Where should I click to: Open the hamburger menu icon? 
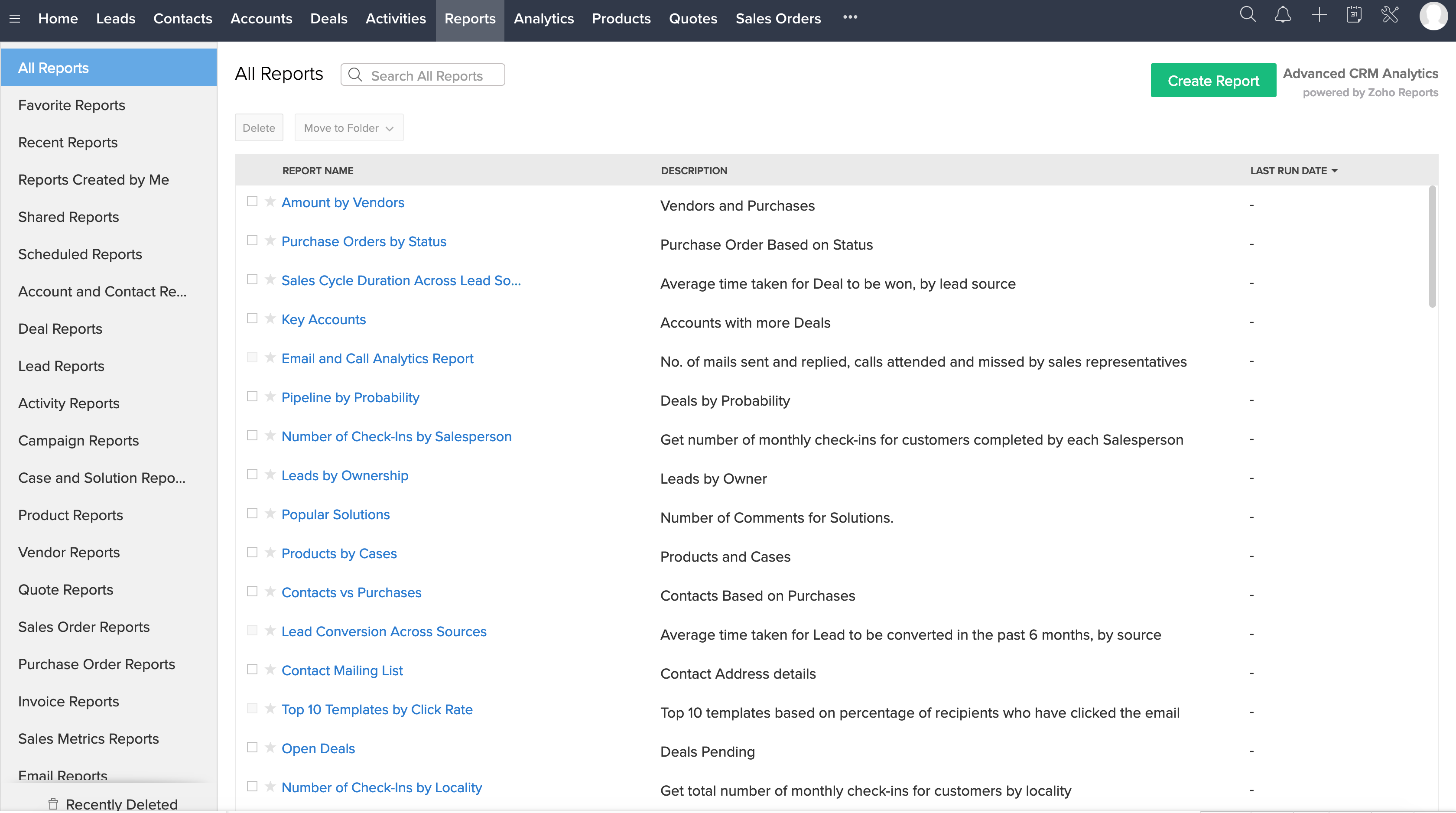(15, 19)
